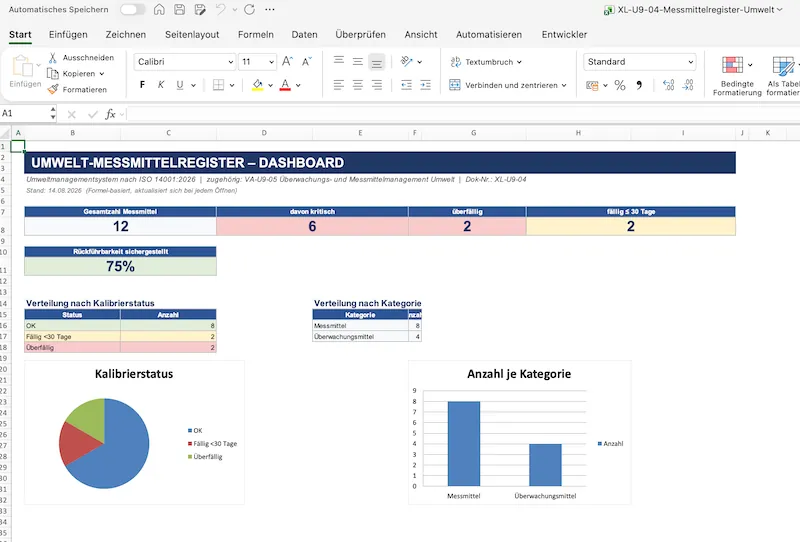
Task: Align text to middle vertically icon
Action: point(358,61)
